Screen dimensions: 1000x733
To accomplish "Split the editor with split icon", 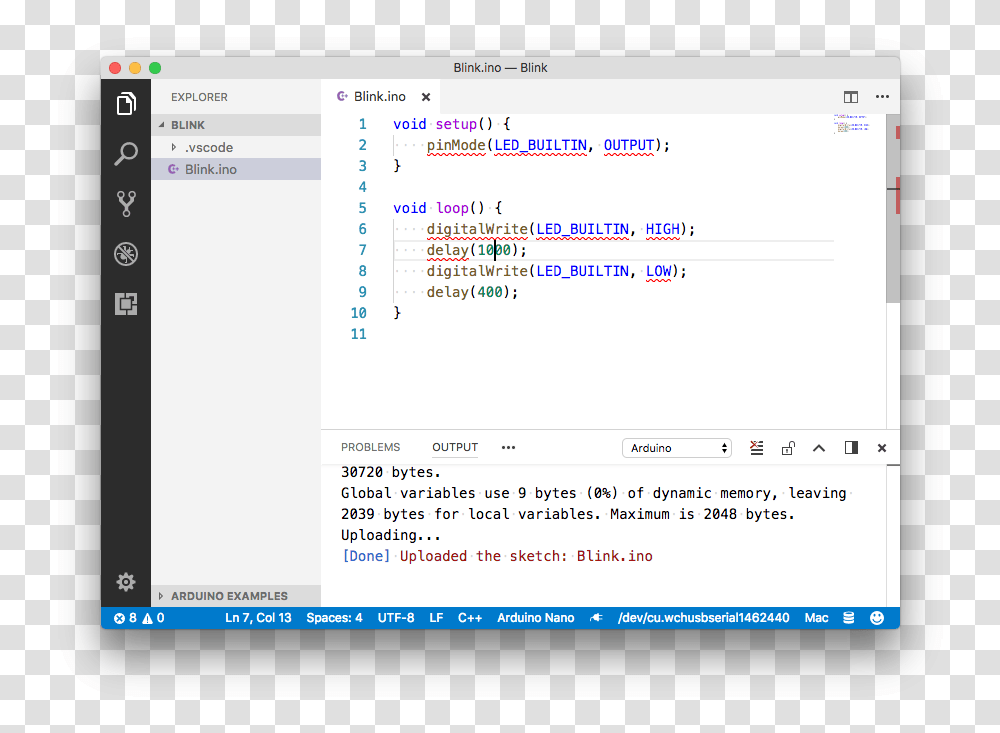I will pos(851,97).
